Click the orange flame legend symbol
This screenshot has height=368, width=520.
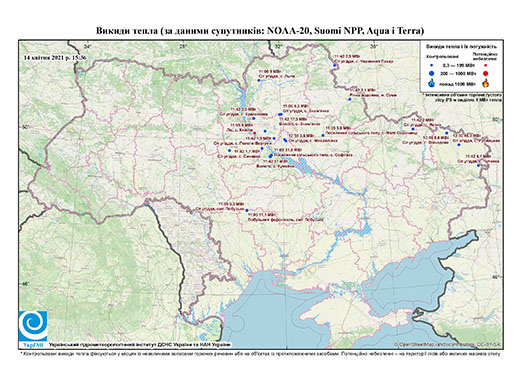click(x=486, y=83)
